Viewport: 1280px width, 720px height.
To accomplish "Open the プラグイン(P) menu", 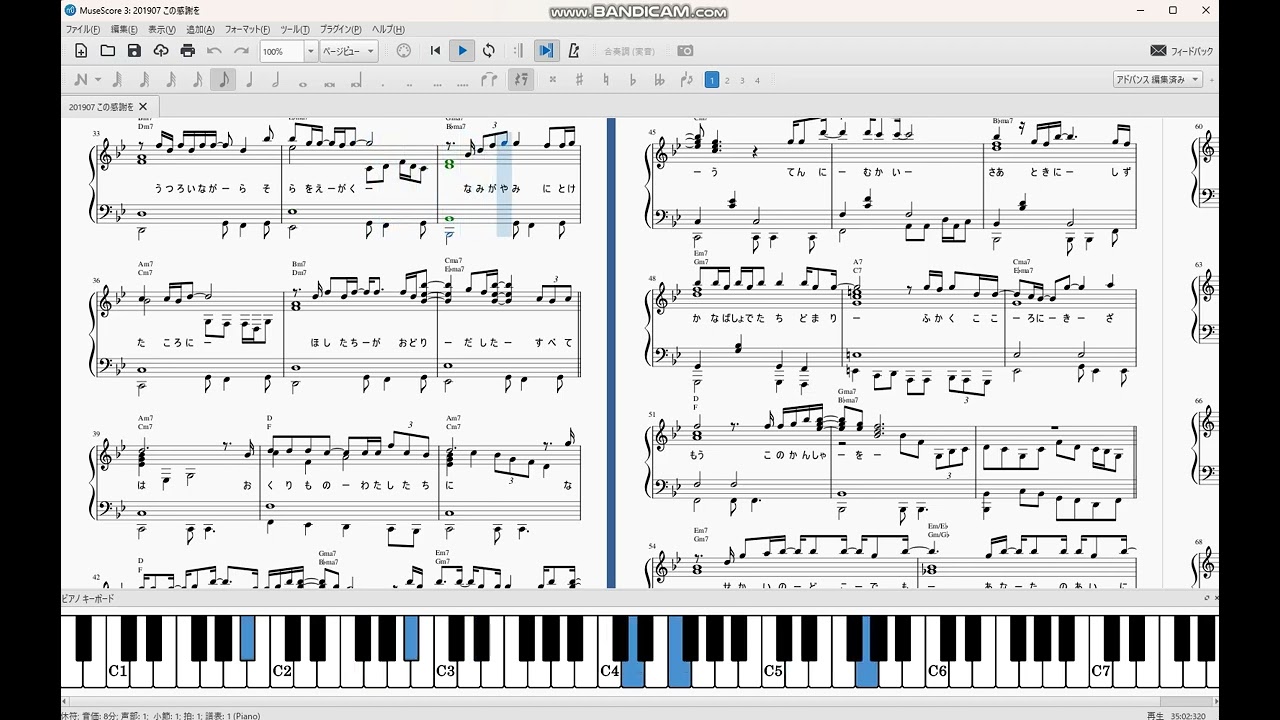I will point(340,30).
